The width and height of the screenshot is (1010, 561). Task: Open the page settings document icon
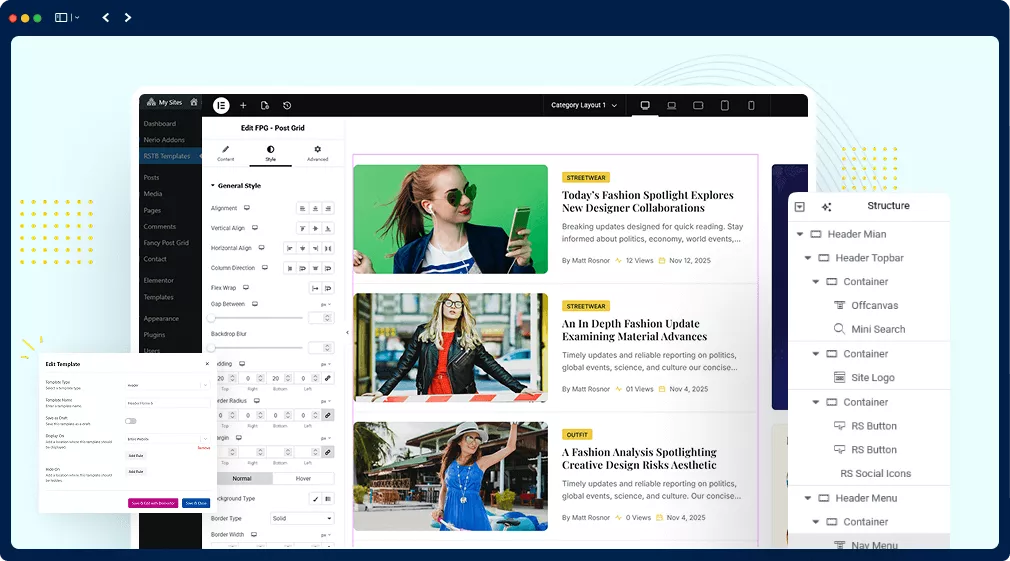(x=265, y=106)
